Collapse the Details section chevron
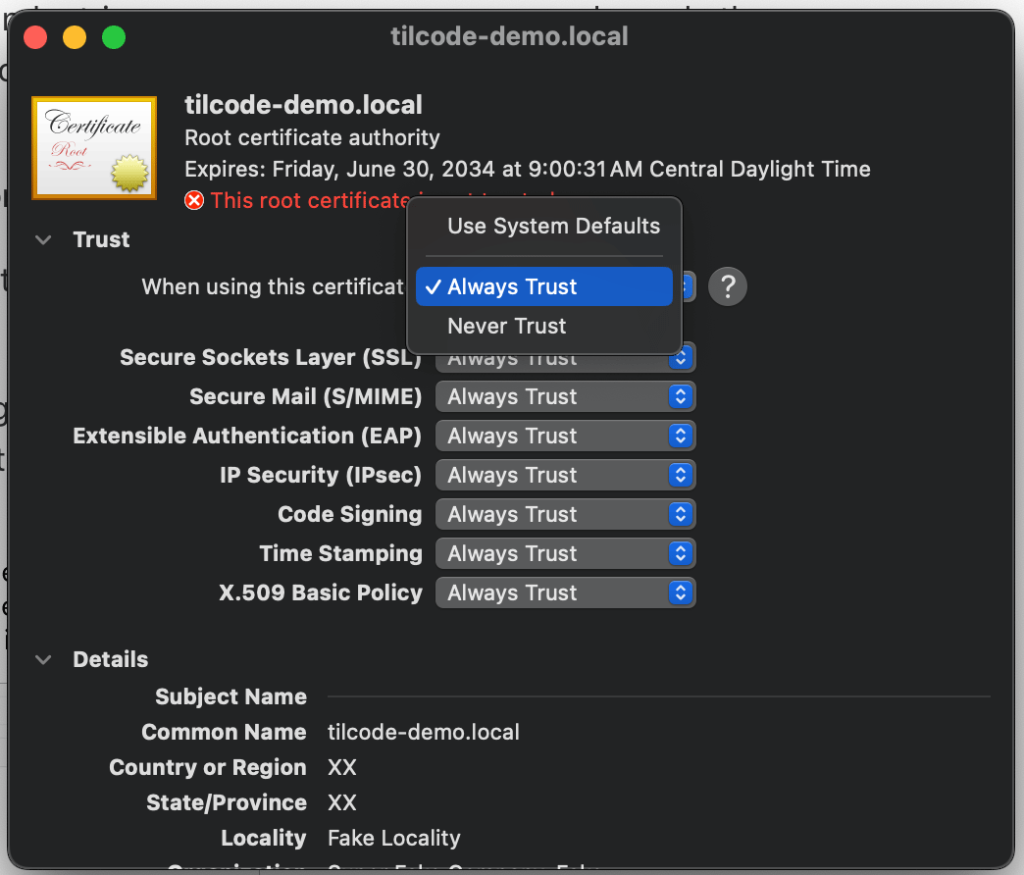 tap(43, 660)
